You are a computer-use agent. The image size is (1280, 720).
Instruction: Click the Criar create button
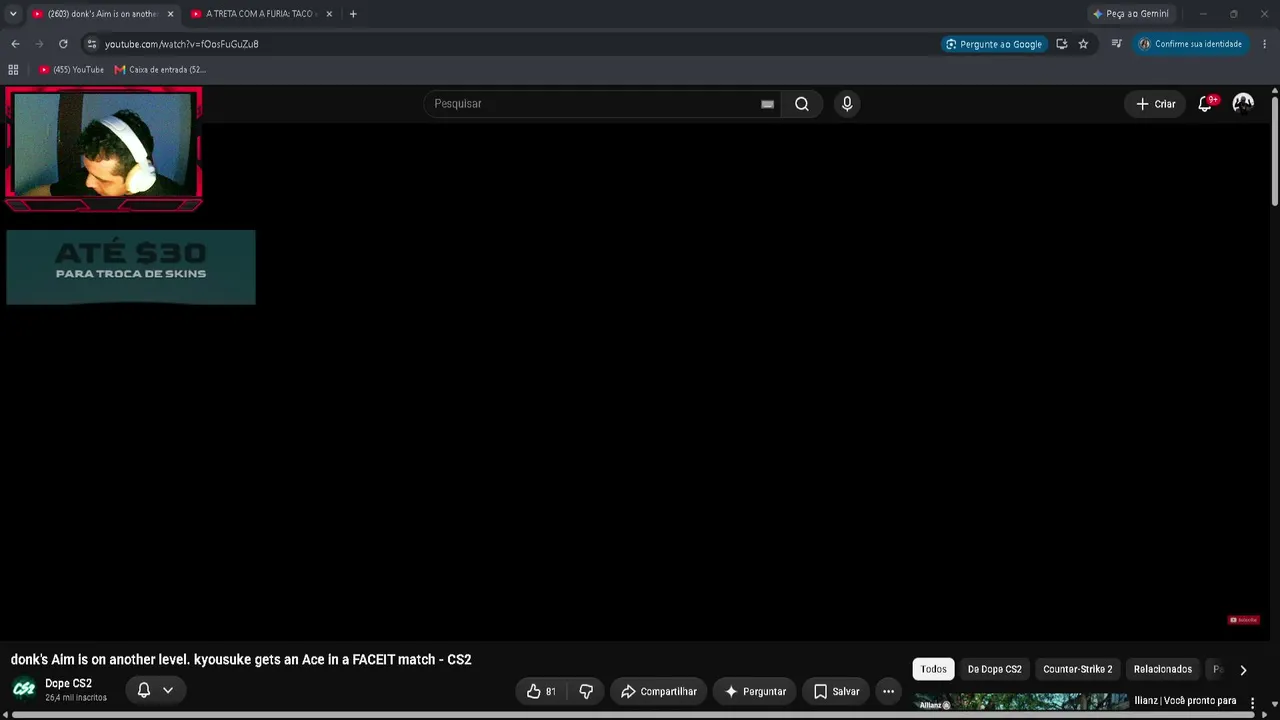(x=1155, y=104)
